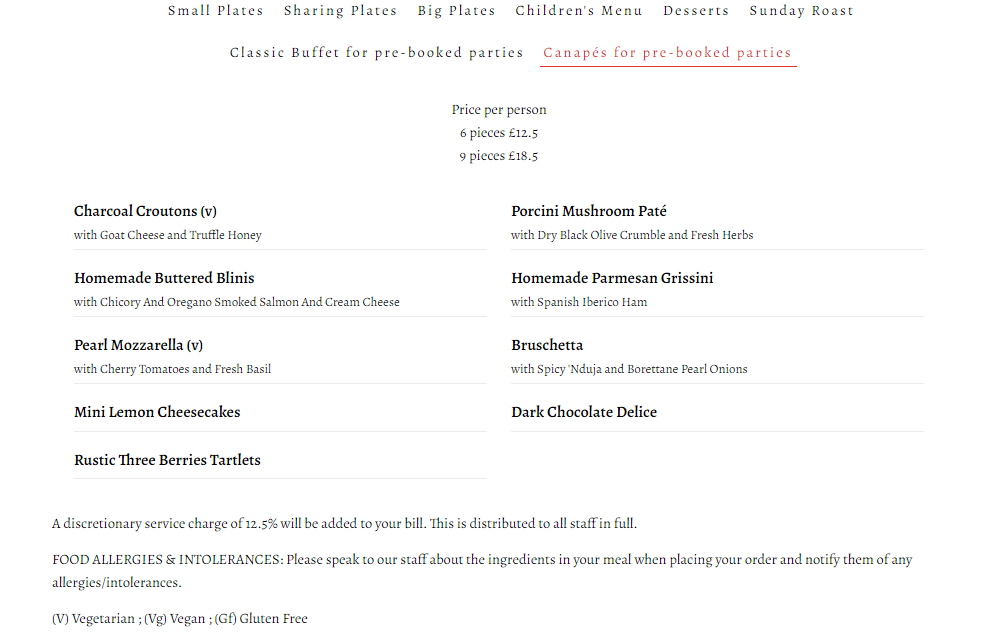Click the Bruschetta menu heading
The width and height of the screenshot is (997, 635).
tap(547, 345)
